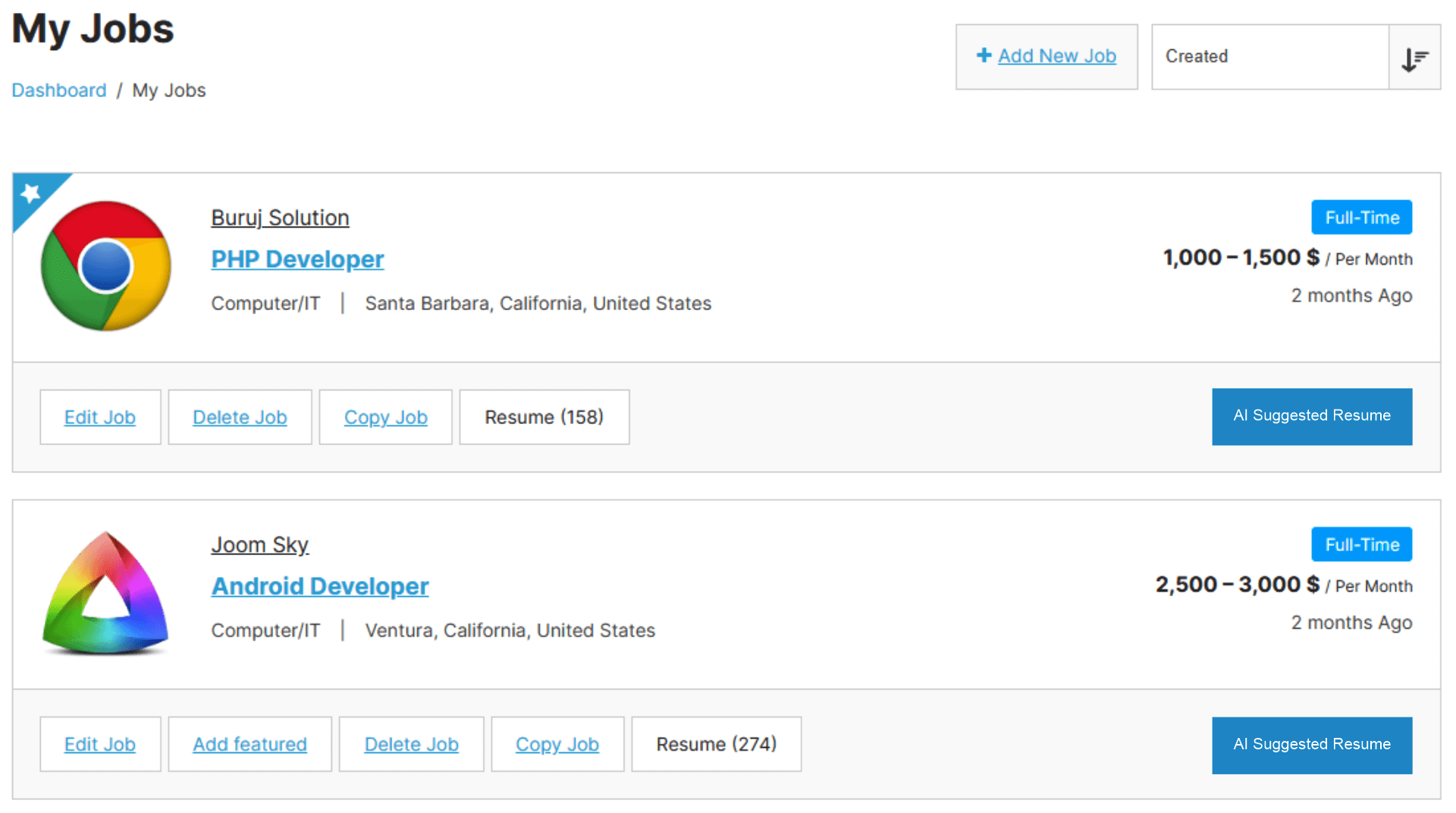This screenshot has height=813, width=1456.
Task: Open the Created sort dropdown
Action: [x=1270, y=57]
